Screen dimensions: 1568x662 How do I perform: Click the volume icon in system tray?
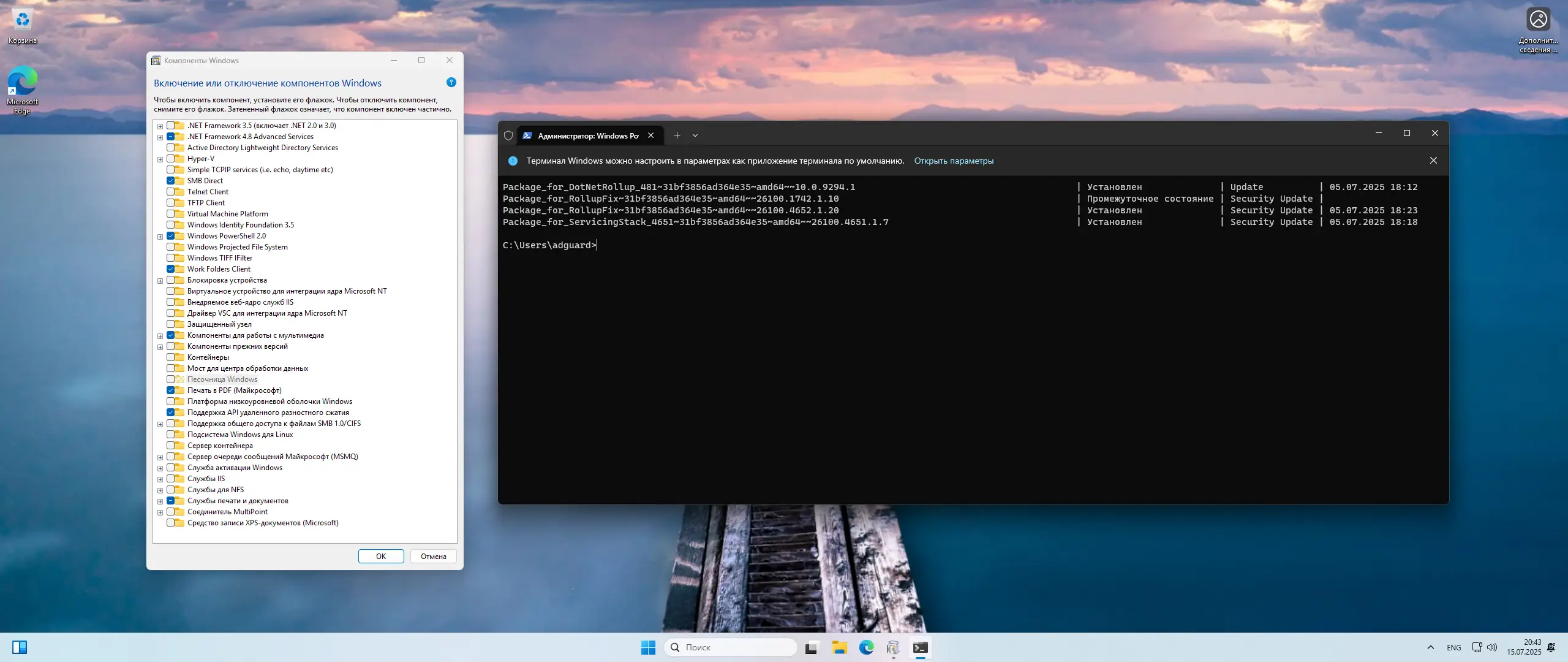(x=1492, y=647)
